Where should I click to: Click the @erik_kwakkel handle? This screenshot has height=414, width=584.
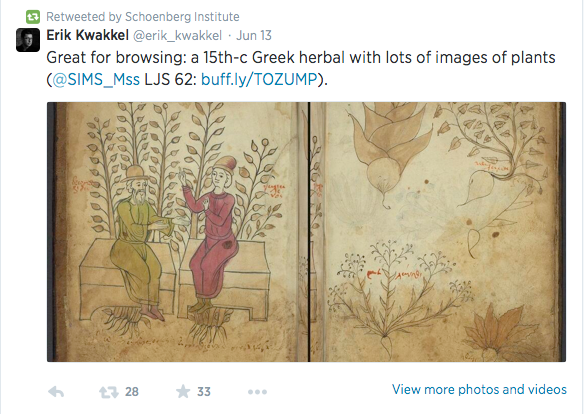click(177, 36)
